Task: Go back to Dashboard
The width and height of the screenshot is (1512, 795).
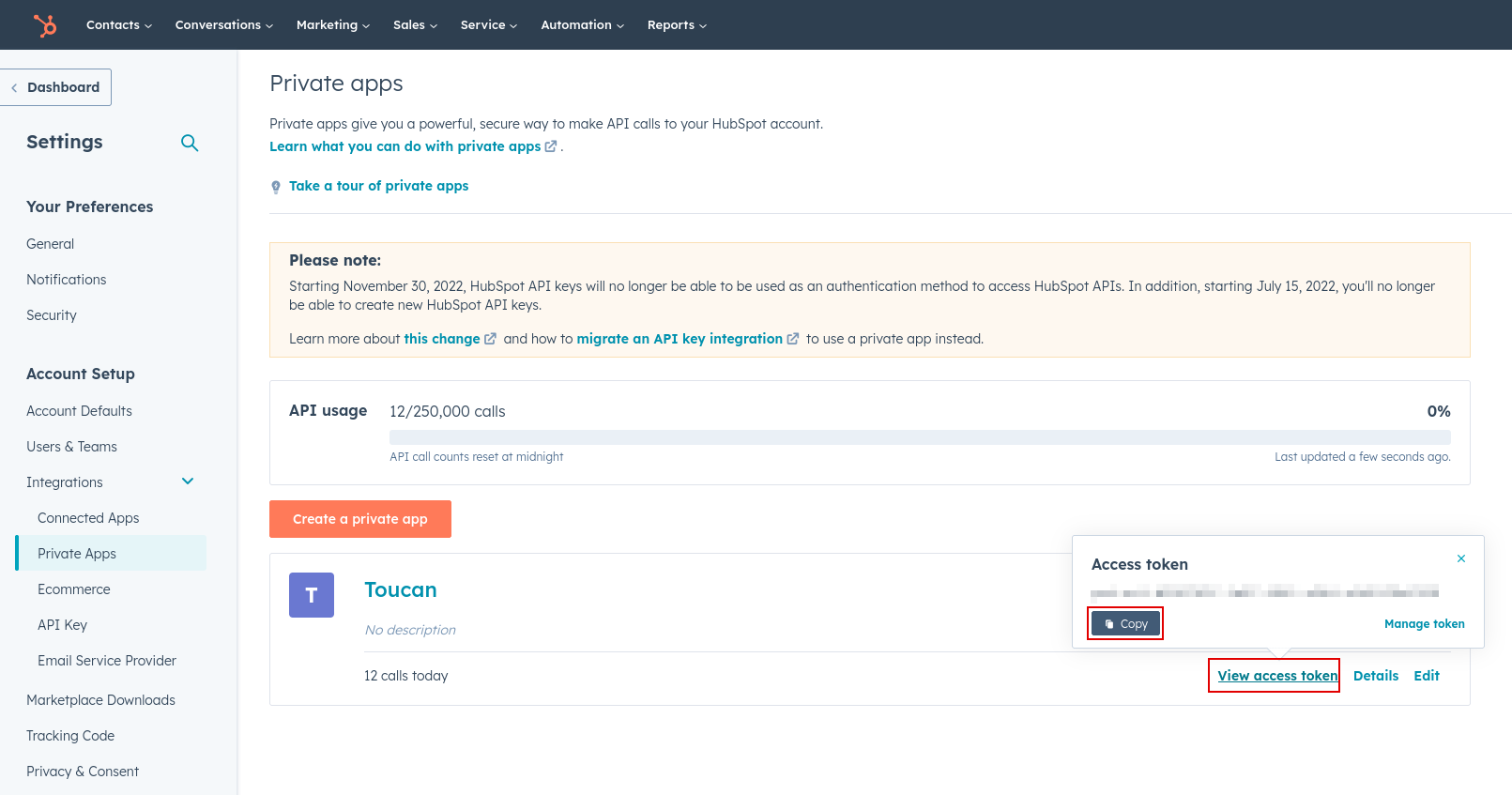Action: [55, 87]
